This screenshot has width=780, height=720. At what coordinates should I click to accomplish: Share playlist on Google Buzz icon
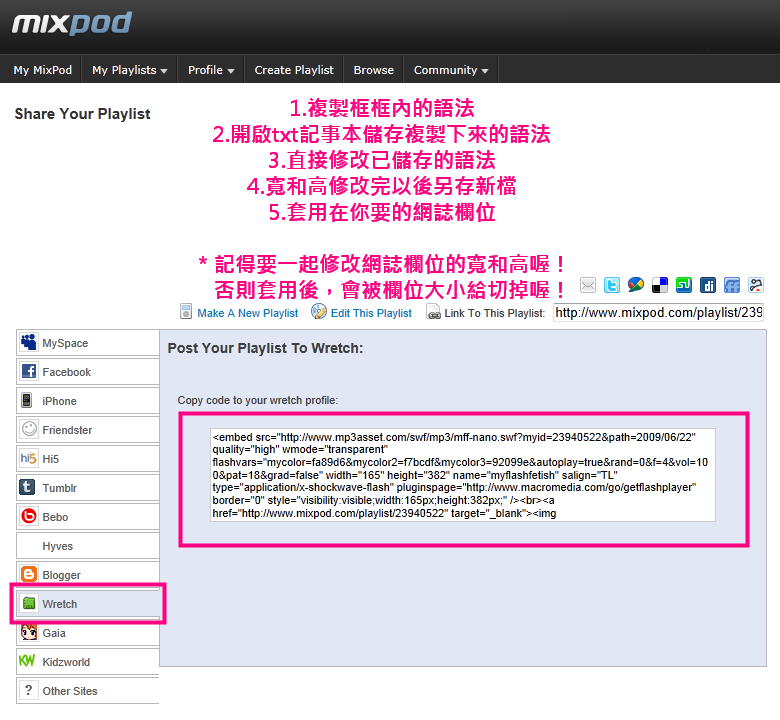636,285
